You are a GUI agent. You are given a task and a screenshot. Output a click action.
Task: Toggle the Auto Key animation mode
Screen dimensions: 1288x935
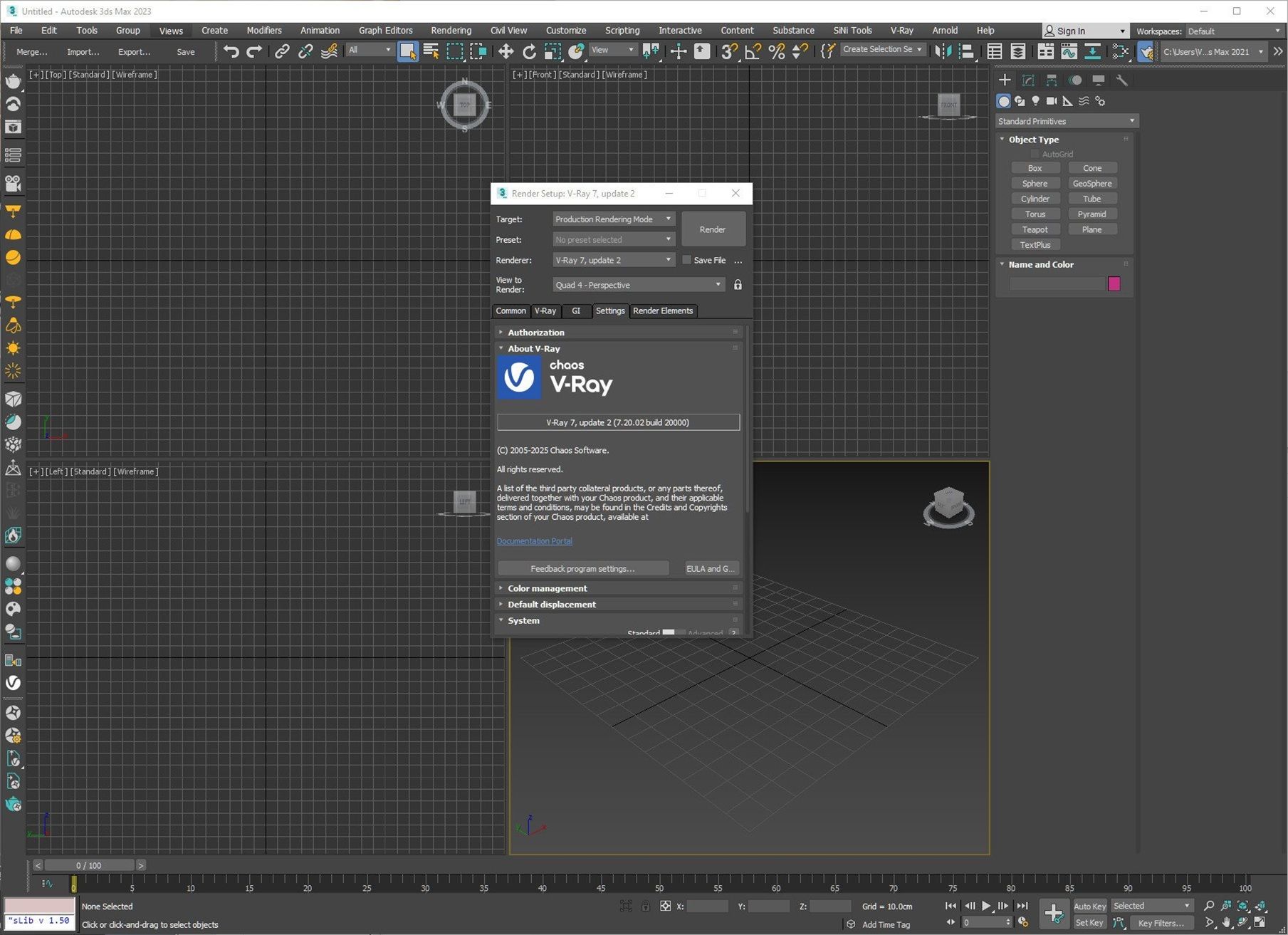coord(1089,906)
